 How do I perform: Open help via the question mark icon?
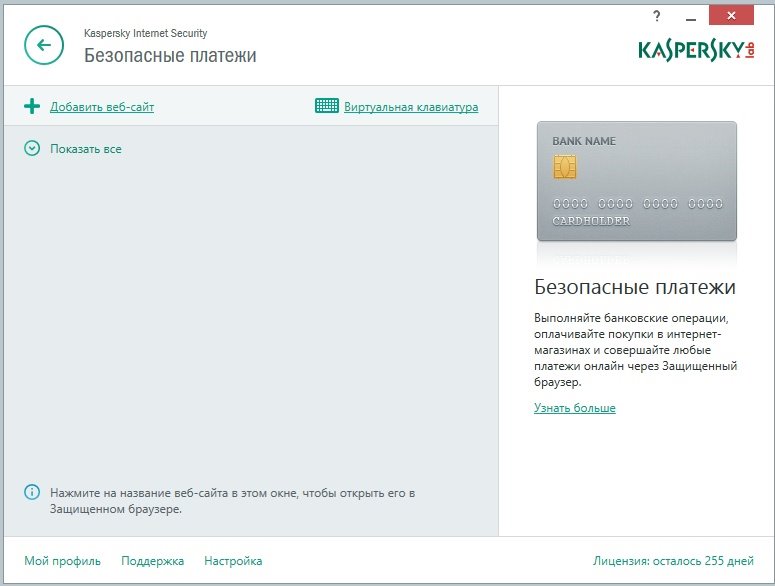click(x=656, y=17)
